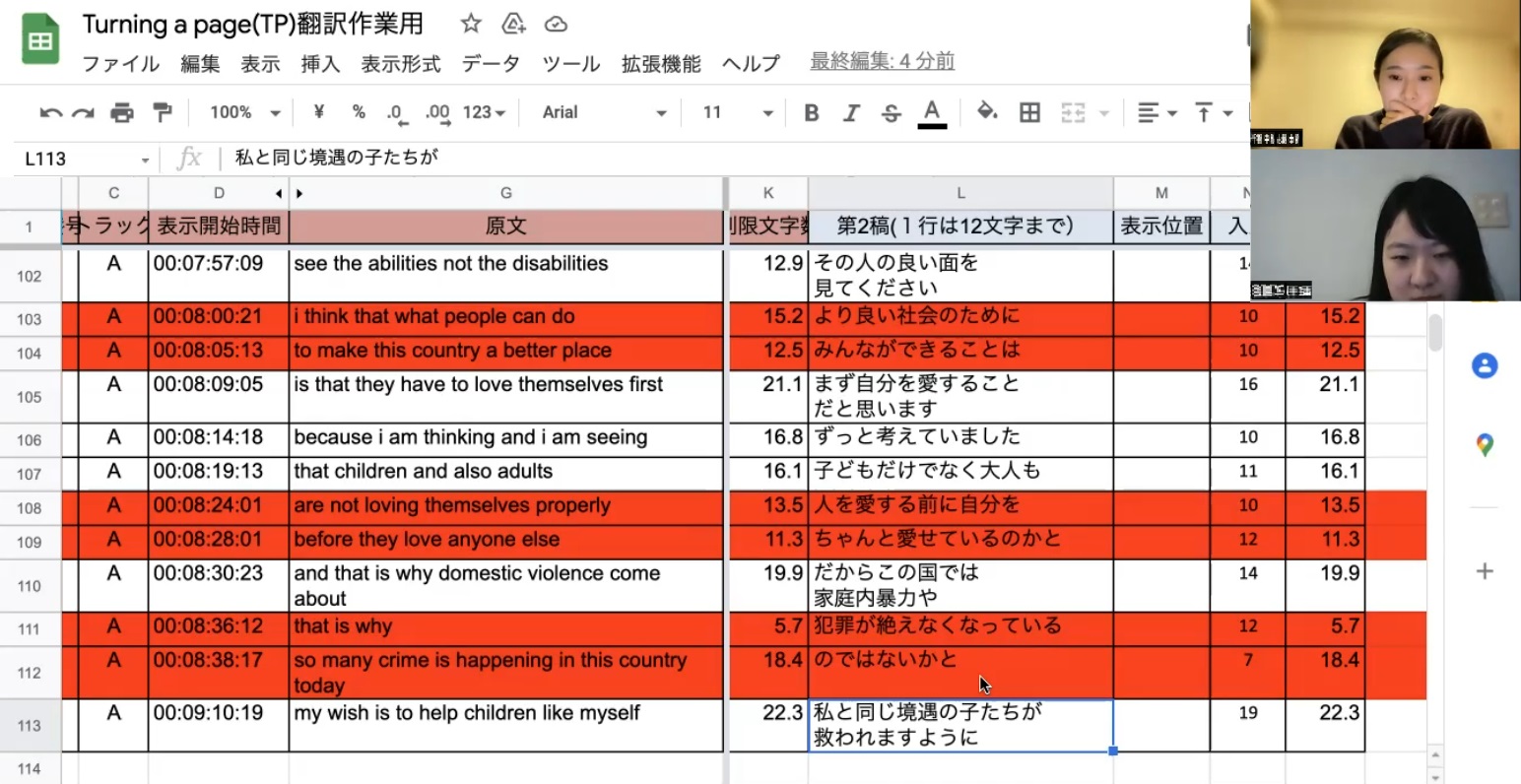Click the document title Turning a page

click(253, 25)
